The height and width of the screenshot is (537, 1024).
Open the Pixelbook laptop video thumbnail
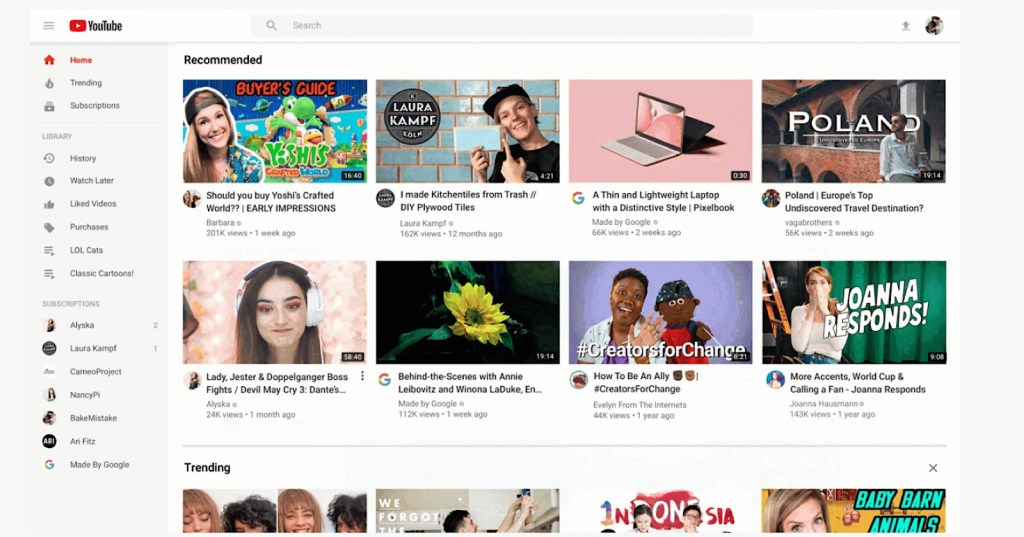click(660, 131)
